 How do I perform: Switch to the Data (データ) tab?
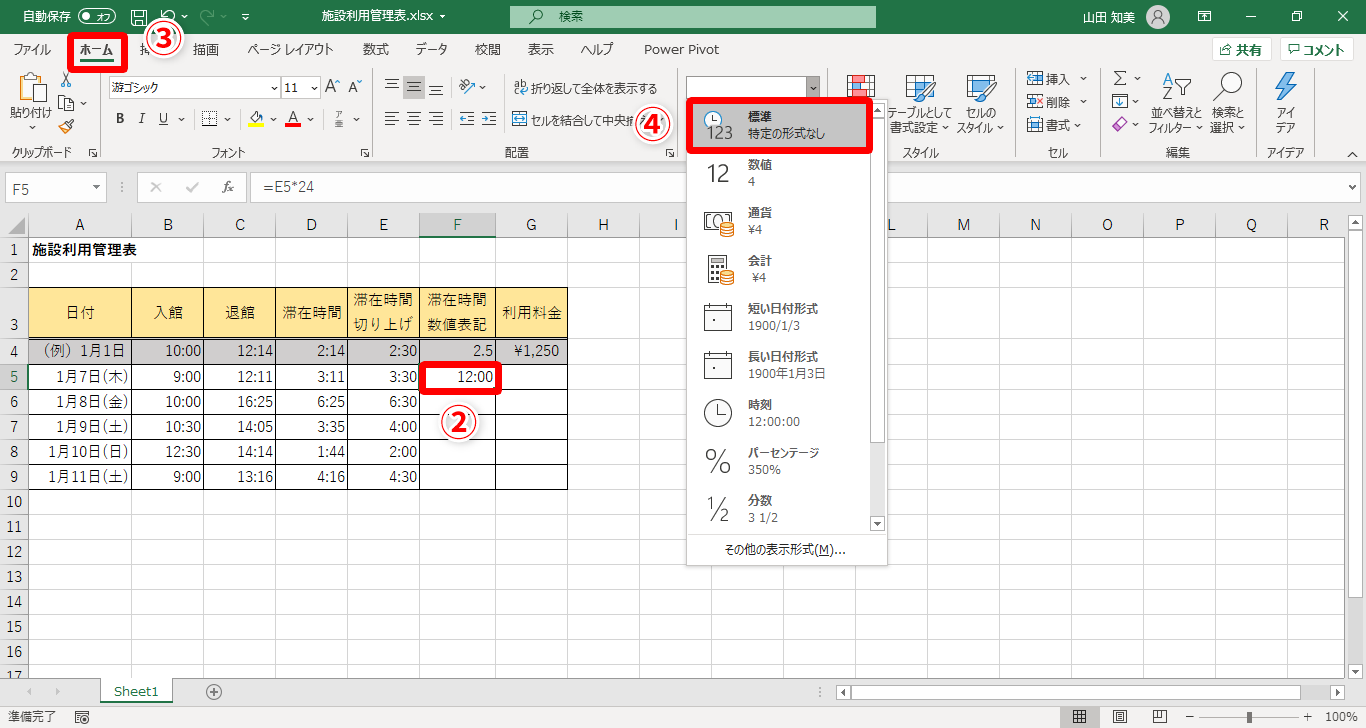(432, 49)
